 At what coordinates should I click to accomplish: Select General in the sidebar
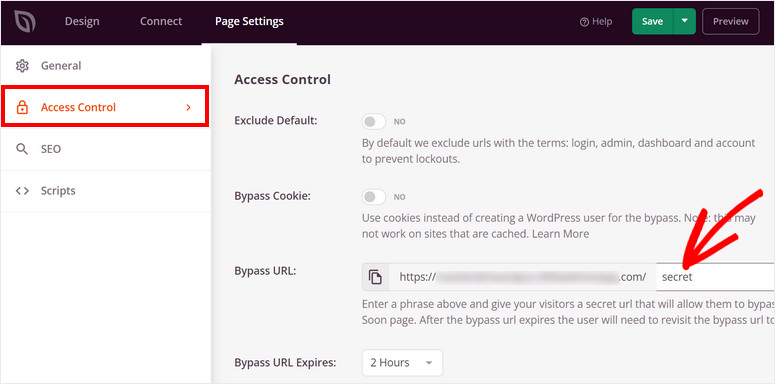point(105,66)
